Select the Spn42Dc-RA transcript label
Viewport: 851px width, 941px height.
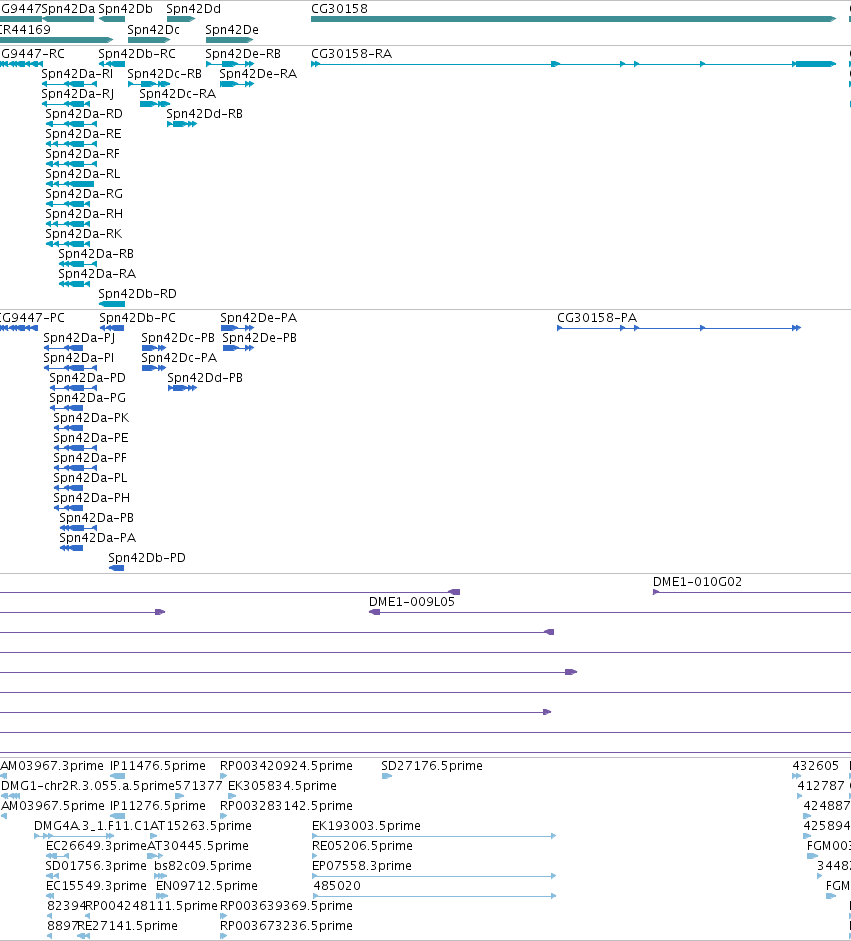point(178,94)
